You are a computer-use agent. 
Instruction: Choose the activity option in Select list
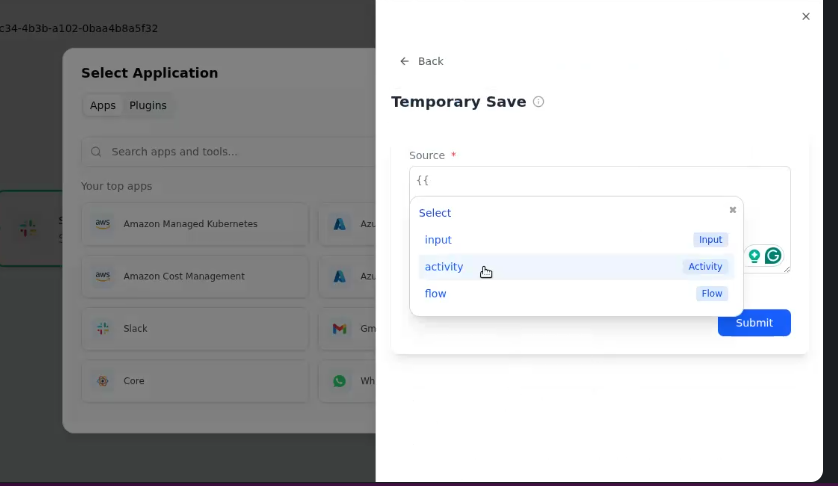576,266
